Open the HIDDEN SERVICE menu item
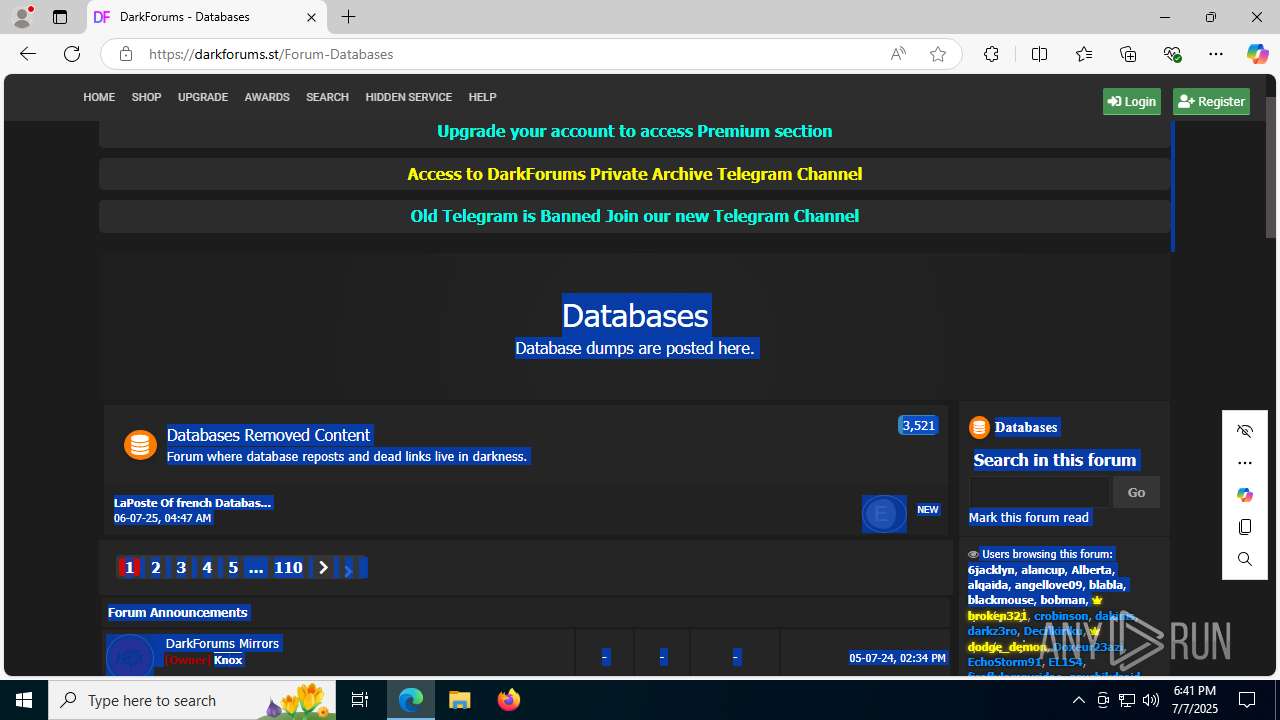The image size is (1280, 720). tap(408, 97)
